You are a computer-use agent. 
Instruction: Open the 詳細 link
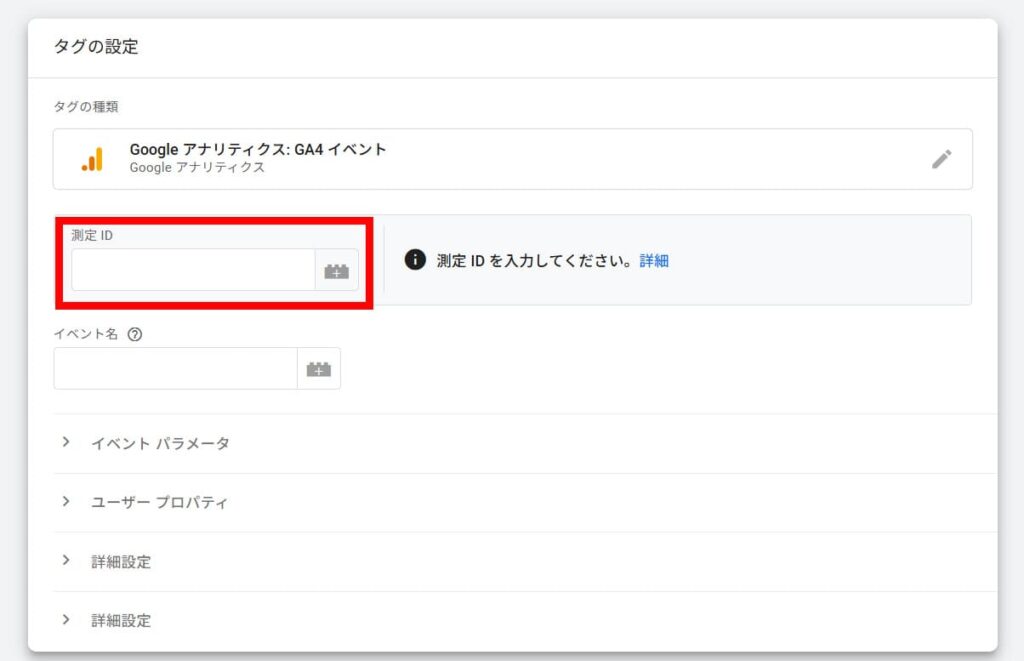[x=654, y=261]
